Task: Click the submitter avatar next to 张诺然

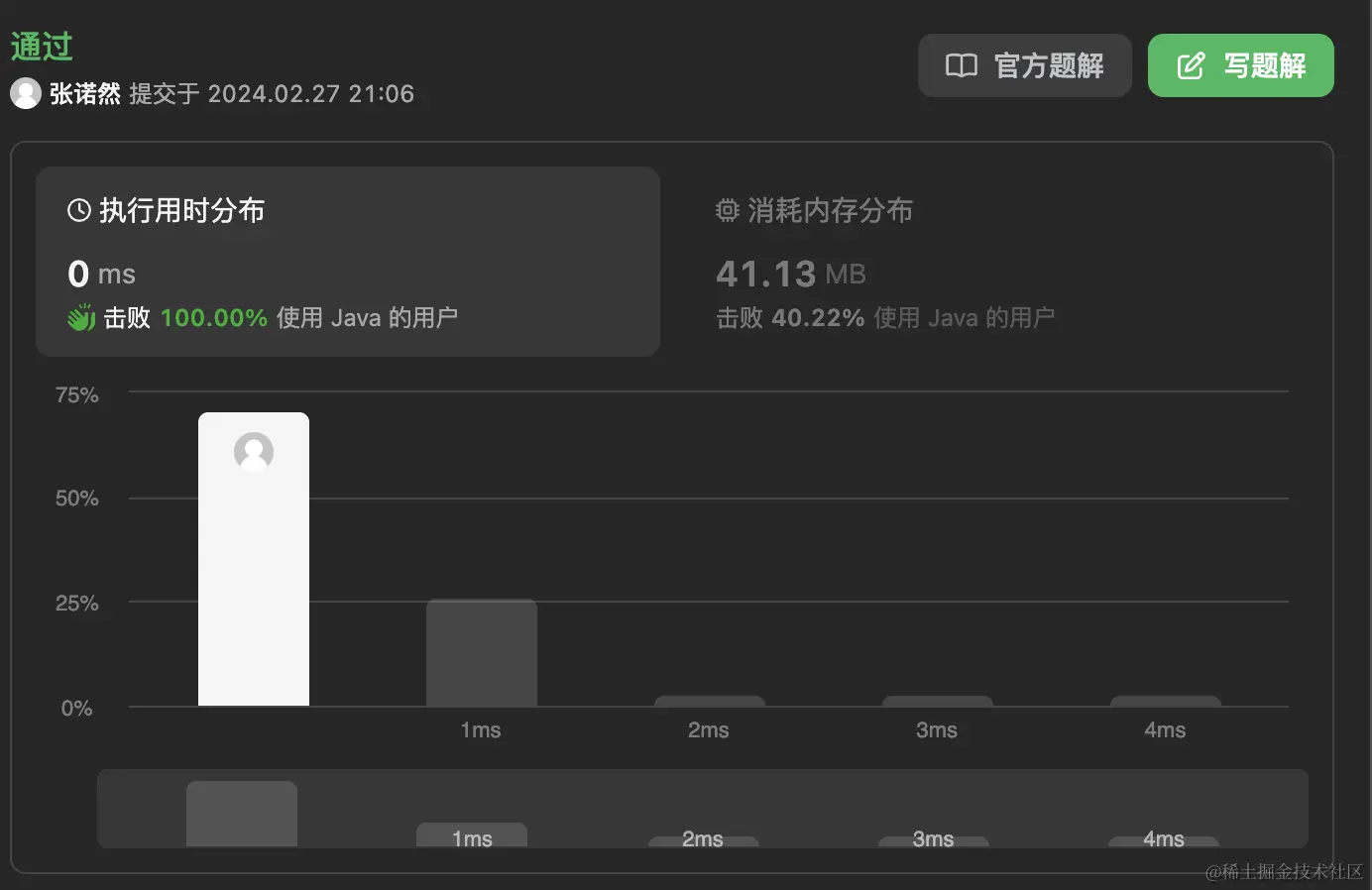Action: pyautogui.click(x=26, y=93)
